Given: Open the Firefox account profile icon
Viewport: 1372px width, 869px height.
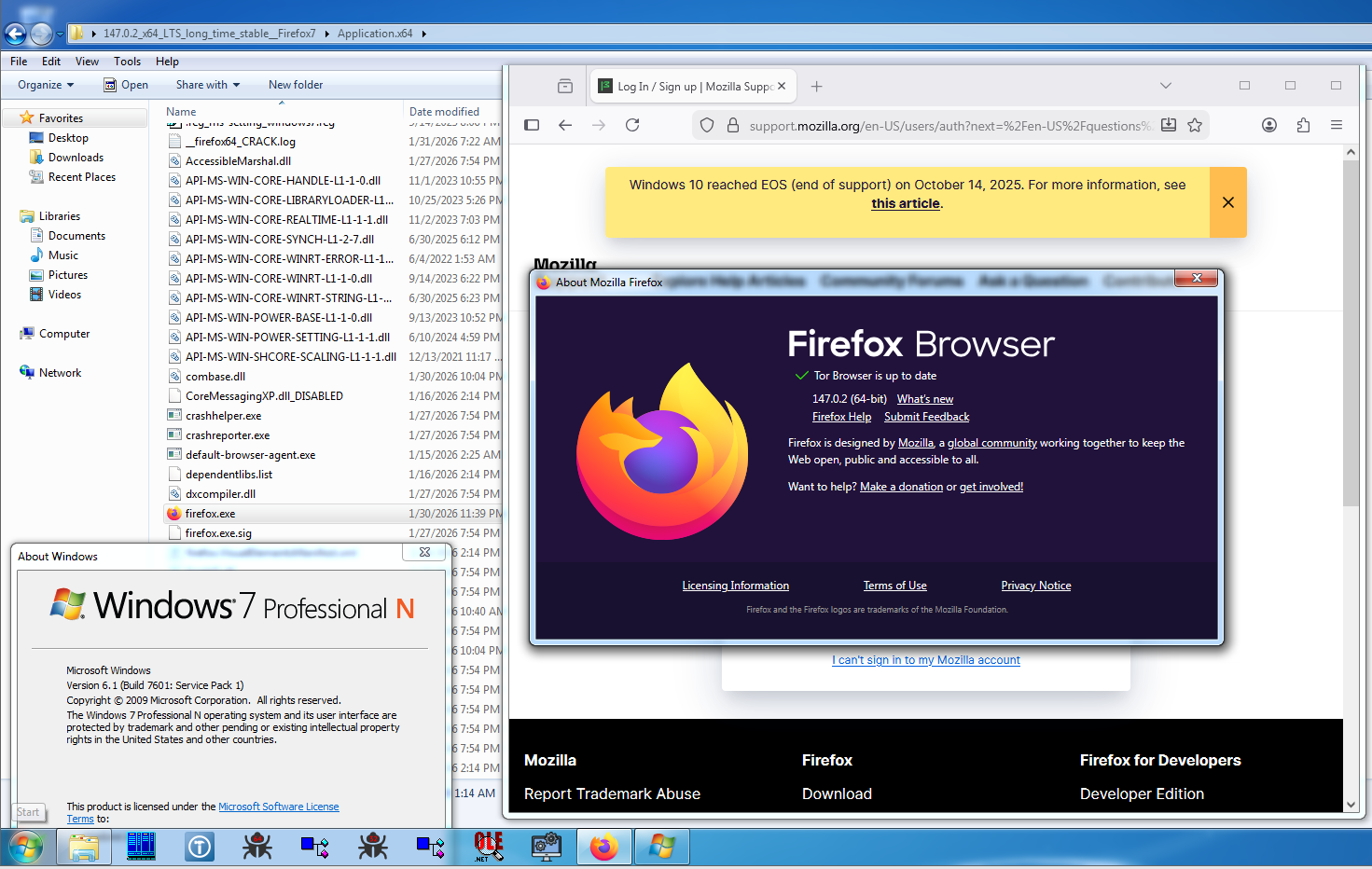Looking at the screenshot, I should tap(1269, 125).
